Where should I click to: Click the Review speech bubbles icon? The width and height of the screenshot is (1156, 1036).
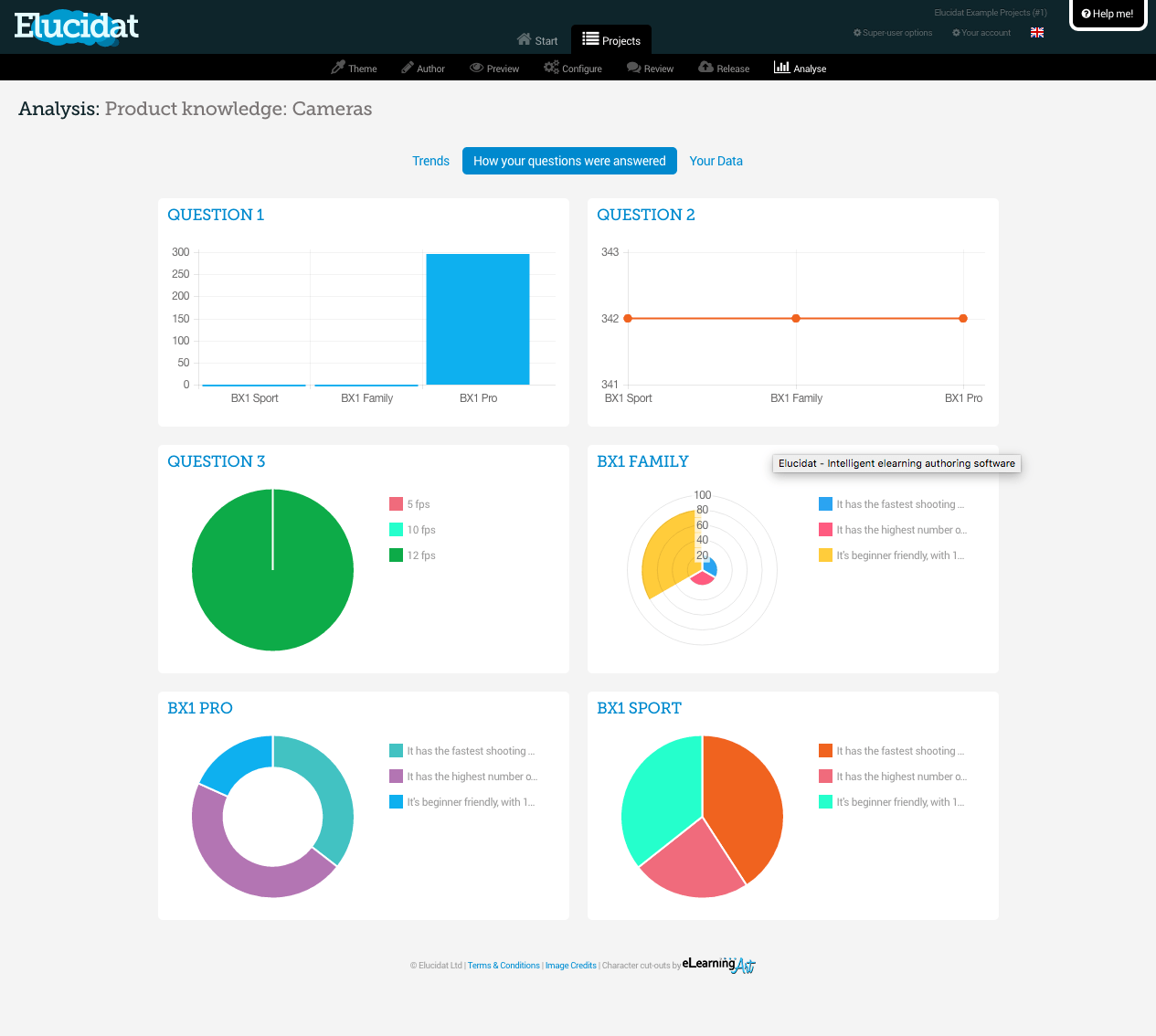633,68
